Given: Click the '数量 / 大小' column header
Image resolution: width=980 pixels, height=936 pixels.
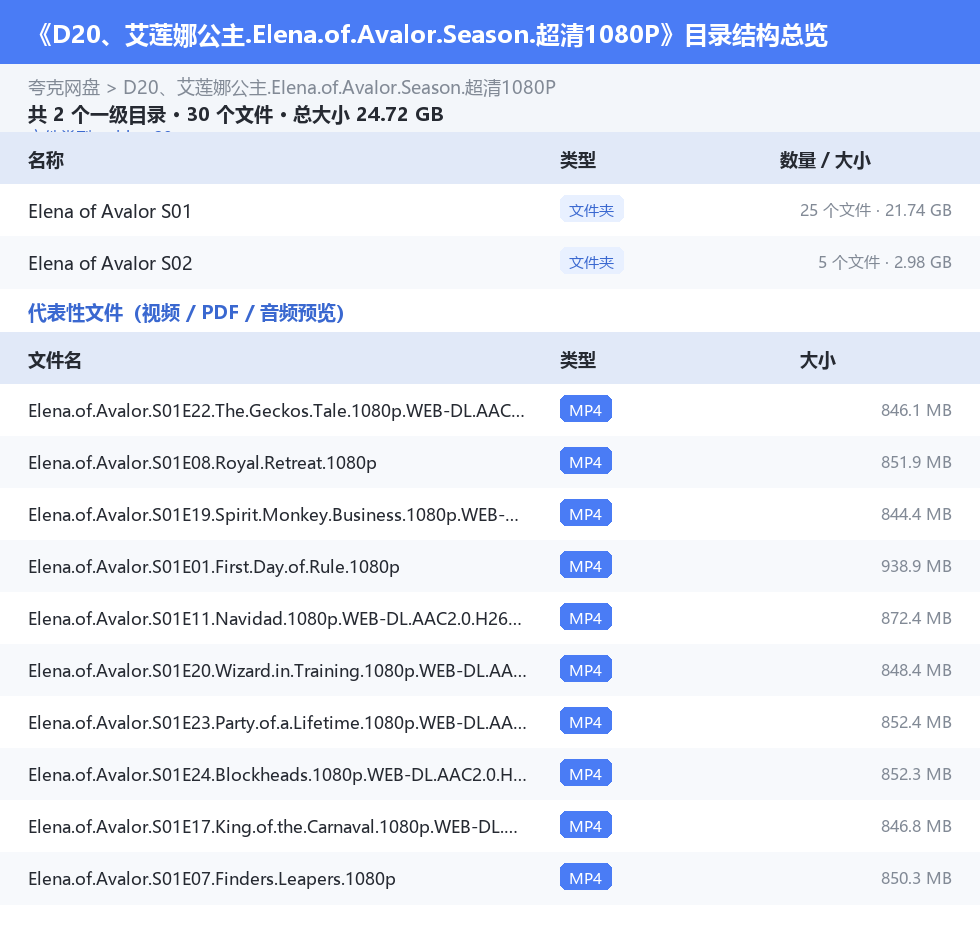Looking at the screenshot, I should click(825, 161).
